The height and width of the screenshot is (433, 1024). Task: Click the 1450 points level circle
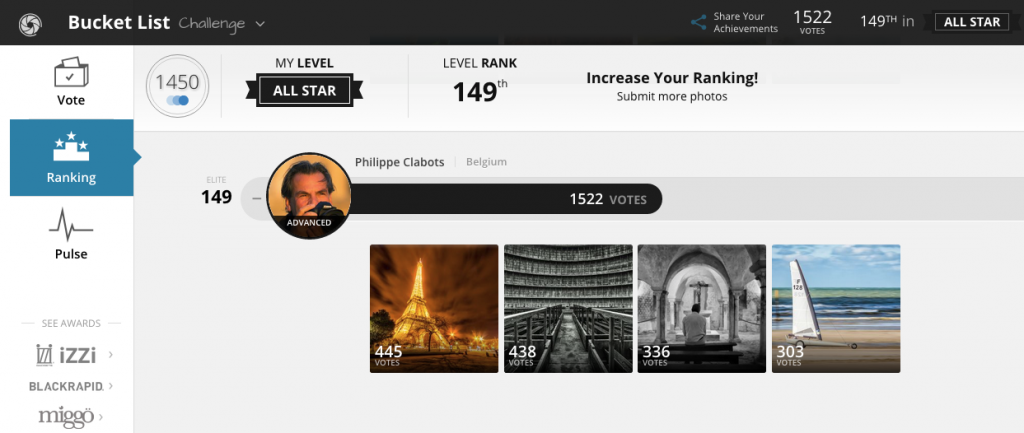click(x=177, y=86)
